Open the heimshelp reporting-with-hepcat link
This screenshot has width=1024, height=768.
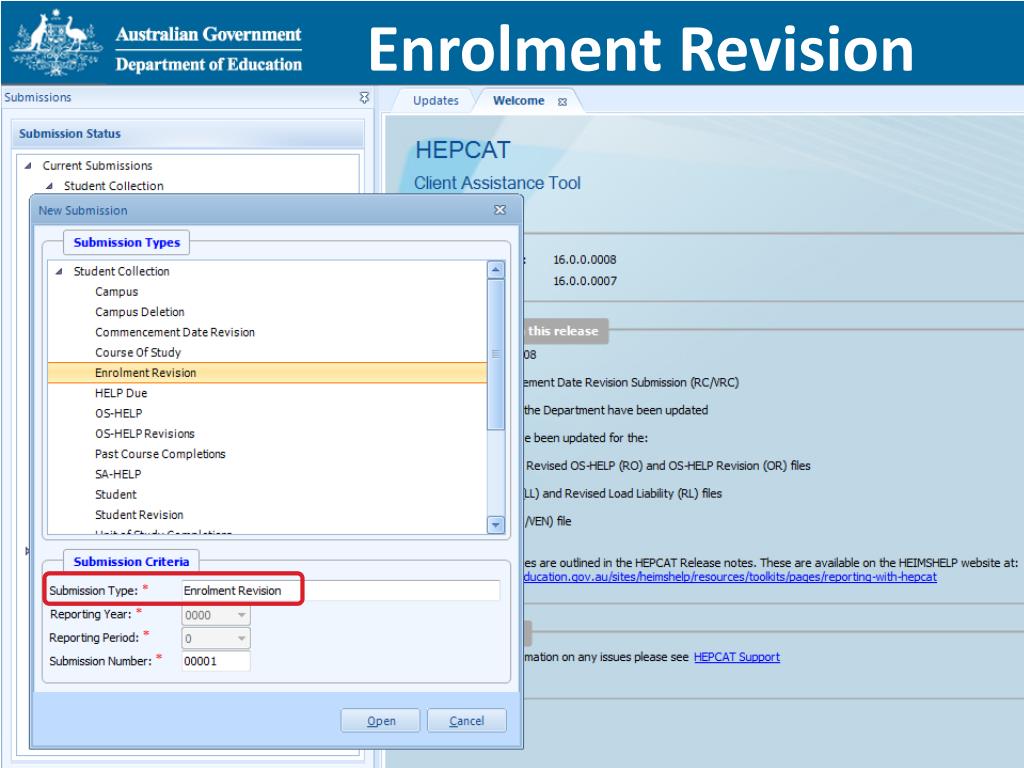[x=730, y=577]
